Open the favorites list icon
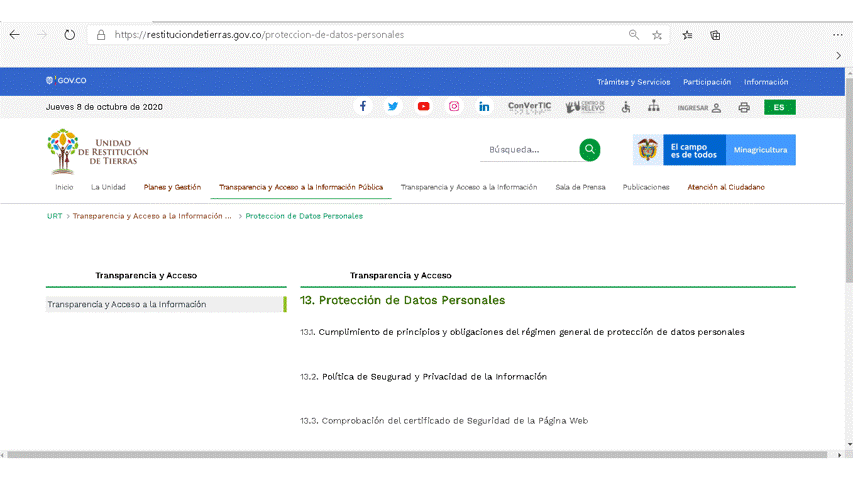 click(688, 35)
